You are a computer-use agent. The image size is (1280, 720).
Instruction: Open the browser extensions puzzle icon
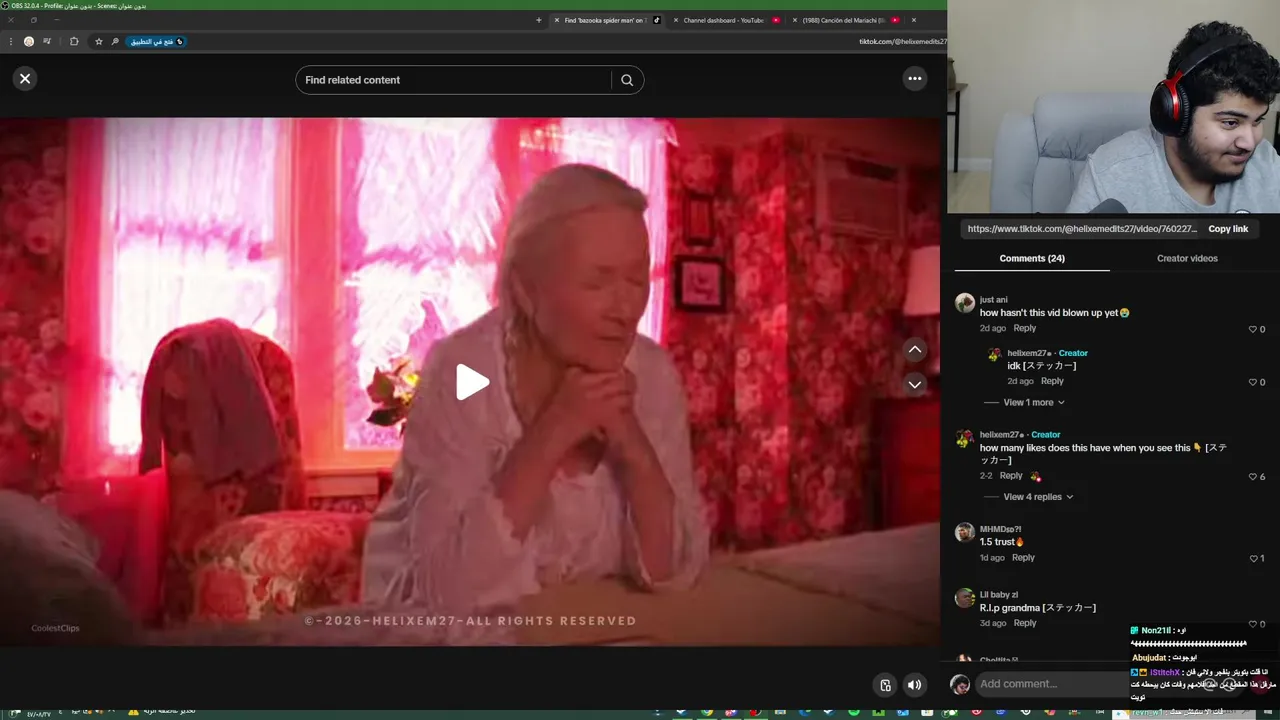[74, 42]
